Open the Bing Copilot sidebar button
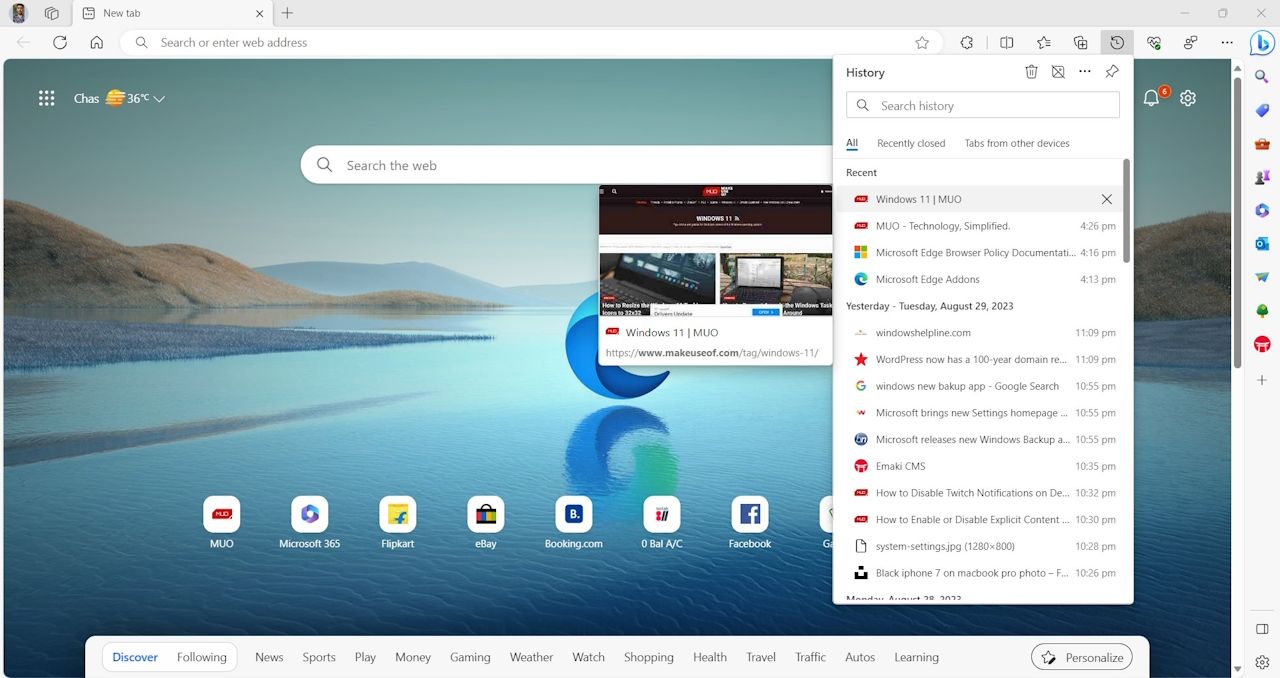Viewport: 1280px width, 678px height. [x=1262, y=43]
